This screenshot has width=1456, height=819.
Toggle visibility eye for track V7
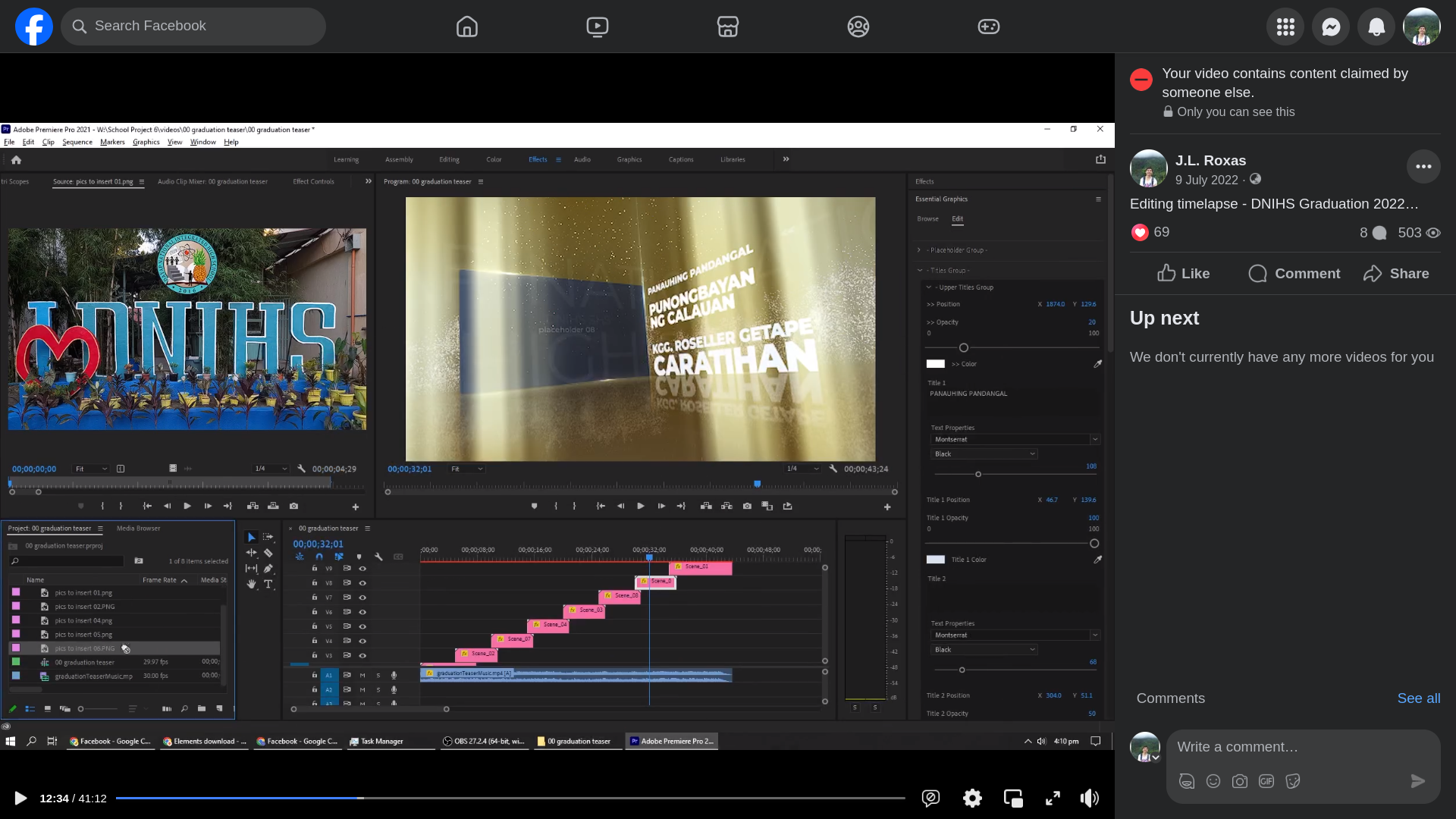[362, 598]
